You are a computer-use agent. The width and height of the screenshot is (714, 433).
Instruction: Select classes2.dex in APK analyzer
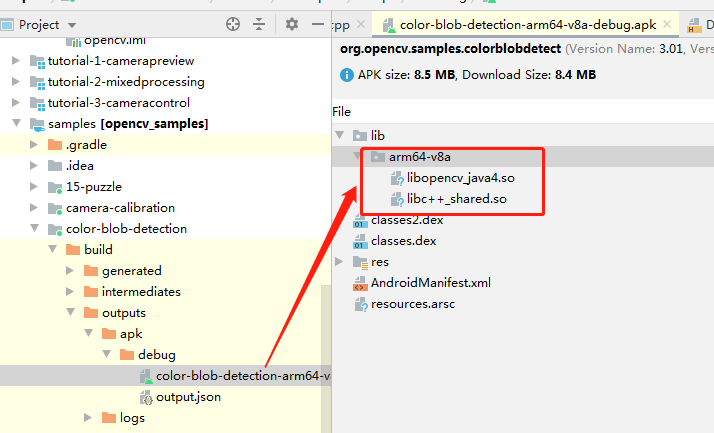[x=407, y=220]
